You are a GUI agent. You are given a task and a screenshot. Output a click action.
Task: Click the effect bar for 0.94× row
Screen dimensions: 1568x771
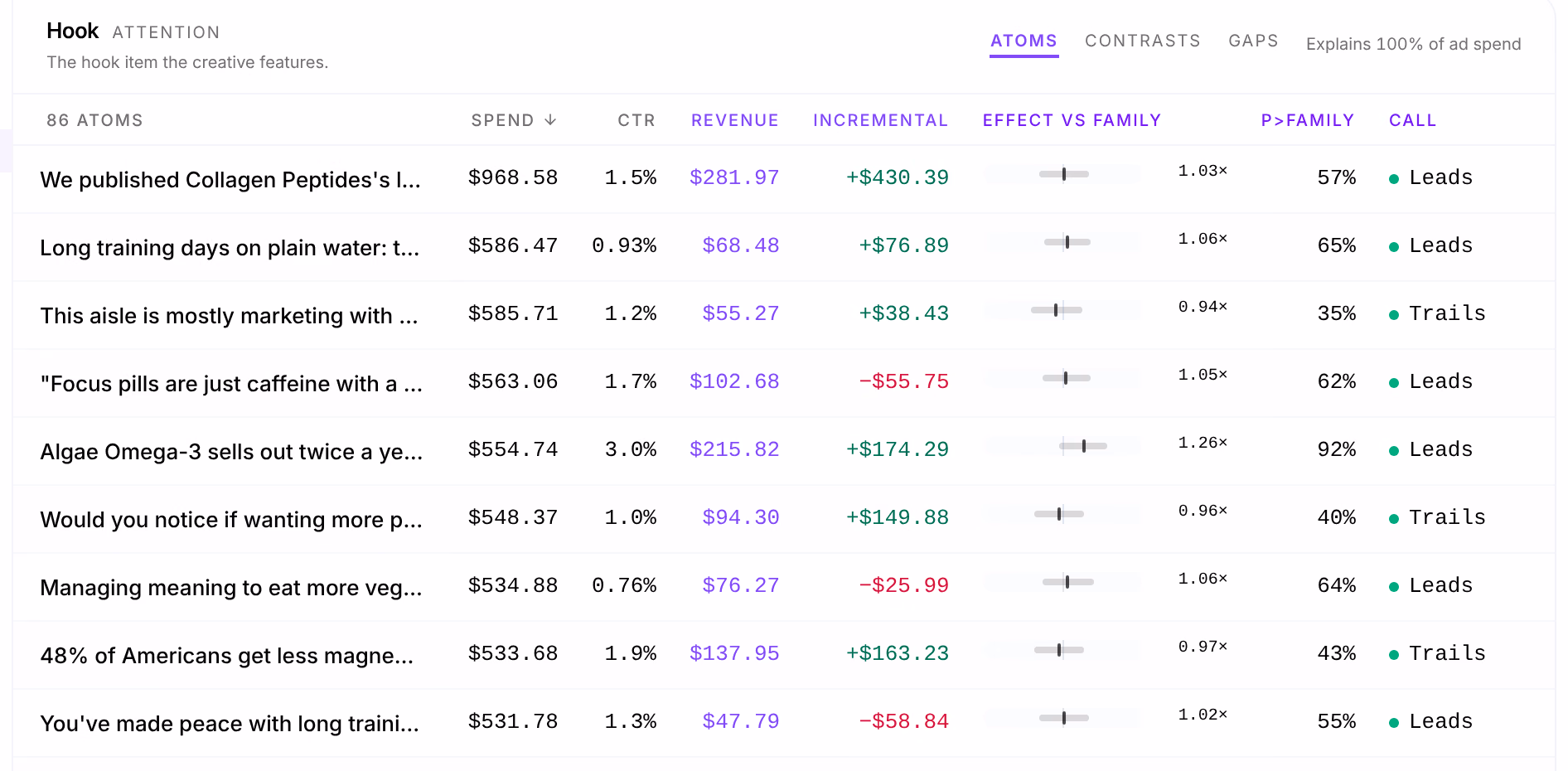pyautogui.click(x=1062, y=310)
